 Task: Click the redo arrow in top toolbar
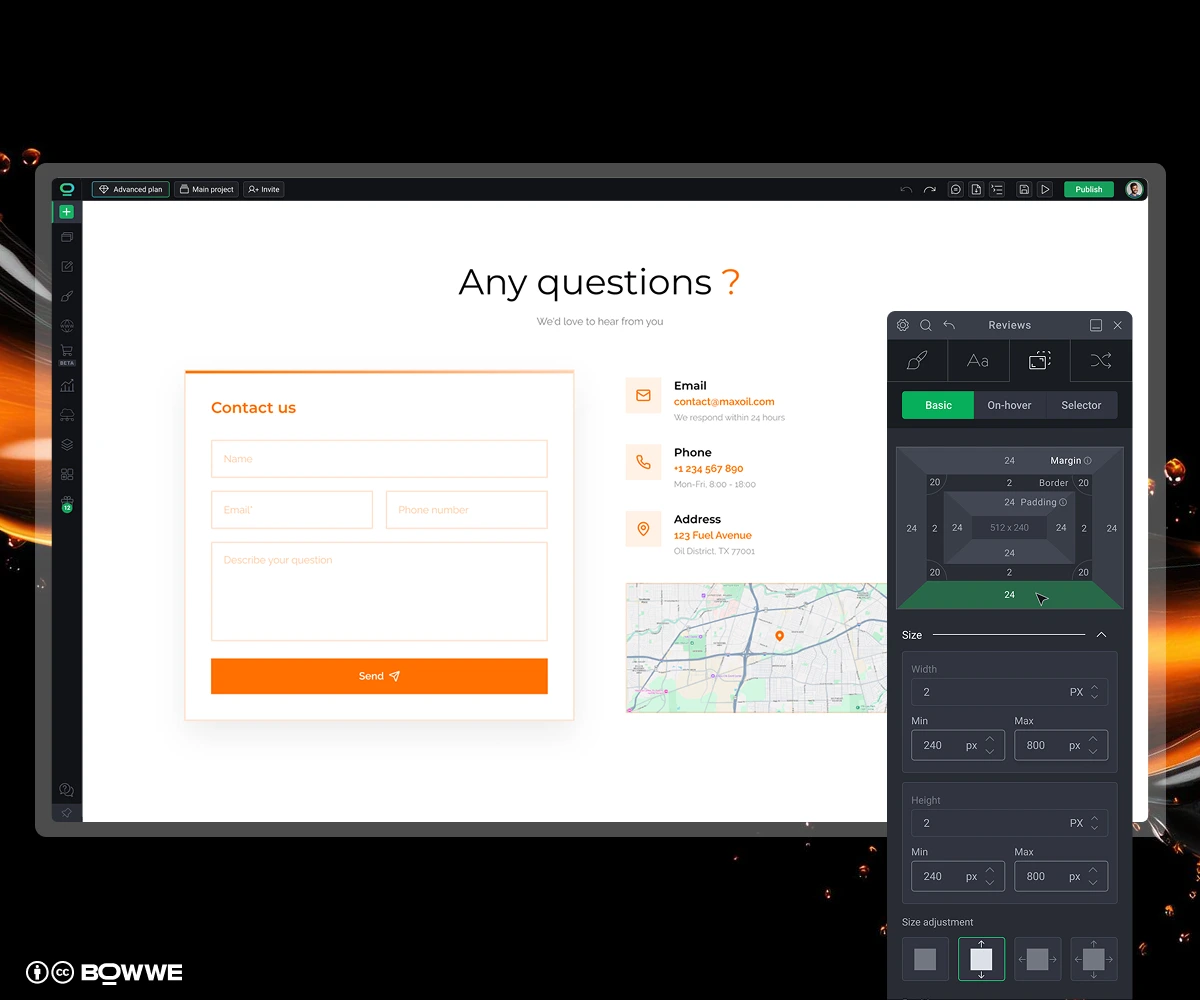point(929,189)
